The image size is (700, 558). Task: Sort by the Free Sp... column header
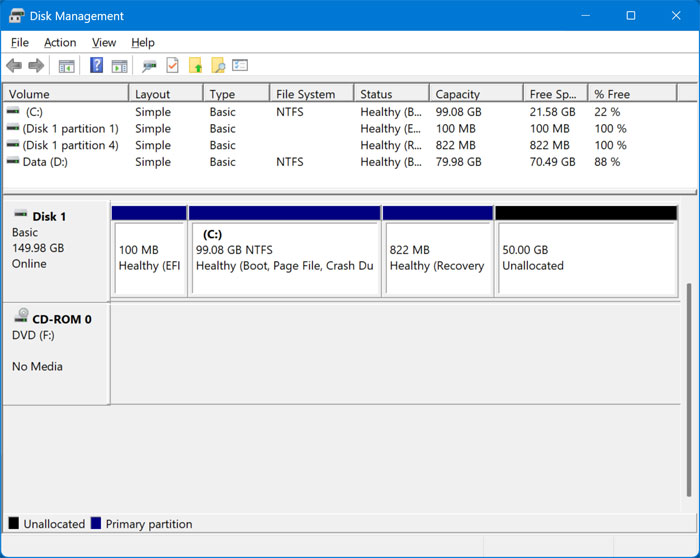click(x=555, y=94)
